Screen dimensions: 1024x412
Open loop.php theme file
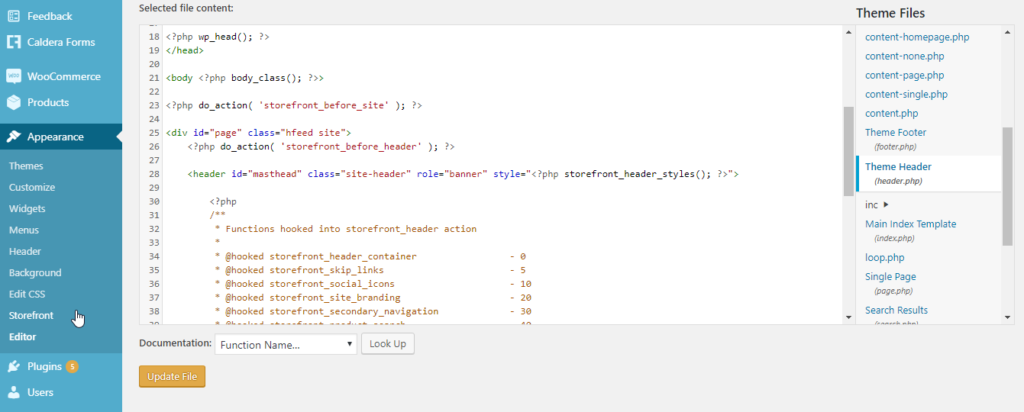[884, 258]
